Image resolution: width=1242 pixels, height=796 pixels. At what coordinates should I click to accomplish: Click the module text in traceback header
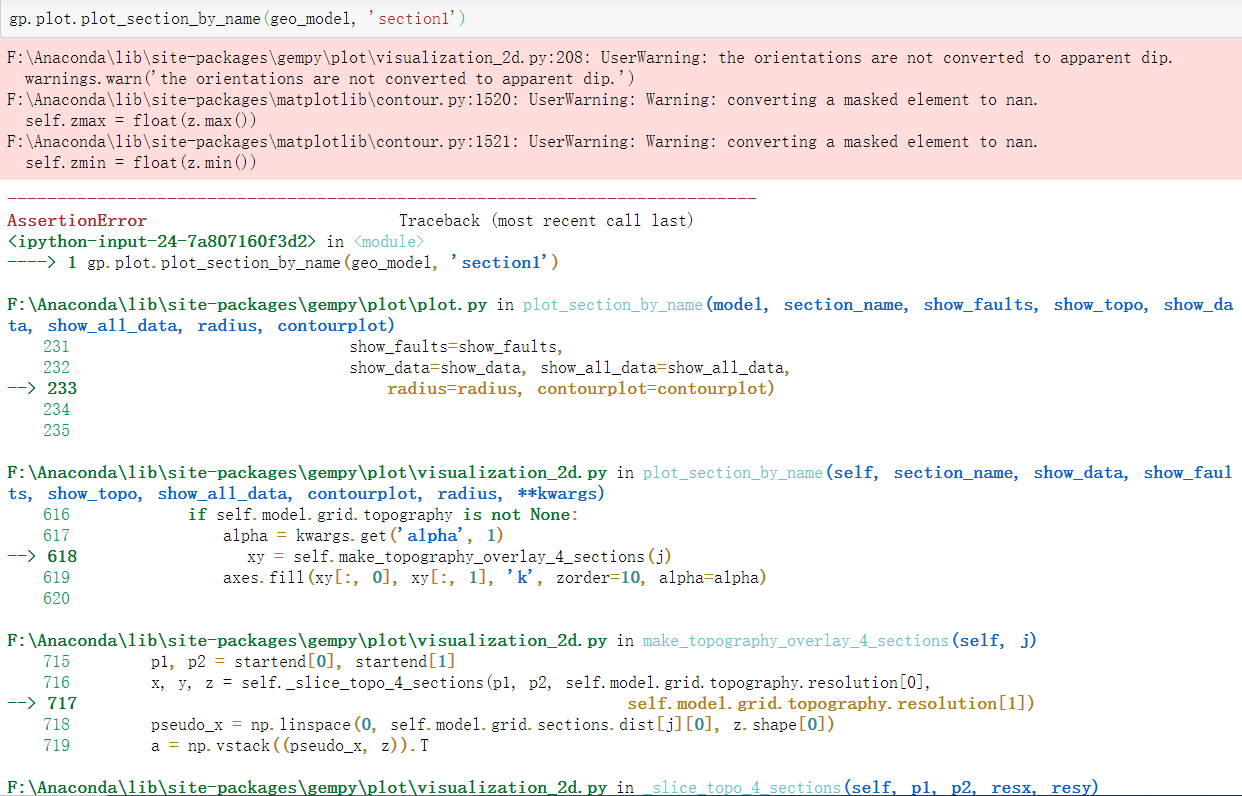click(390, 240)
